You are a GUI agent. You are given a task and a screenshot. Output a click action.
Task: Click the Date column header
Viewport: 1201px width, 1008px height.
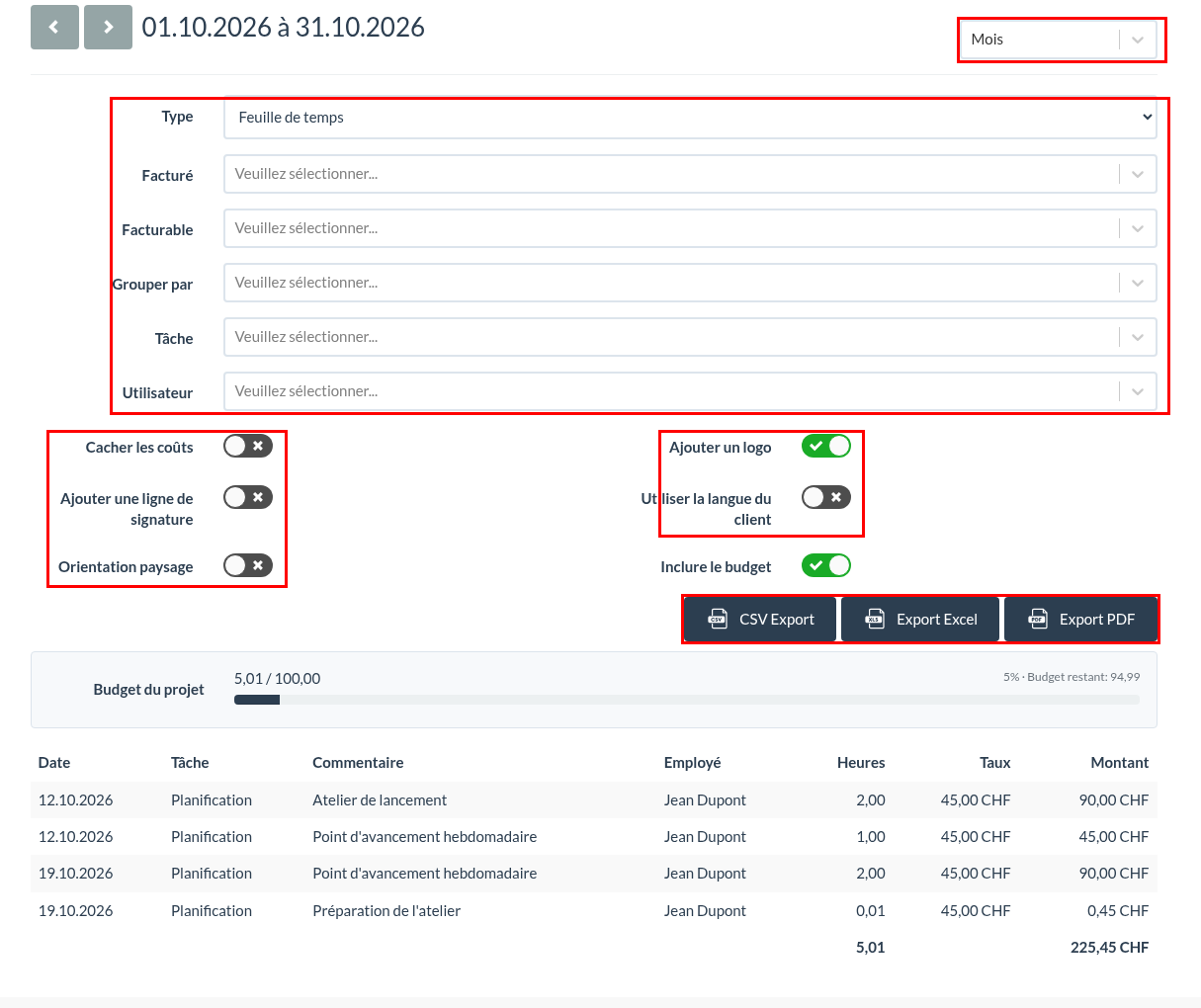[x=54, y=763]
